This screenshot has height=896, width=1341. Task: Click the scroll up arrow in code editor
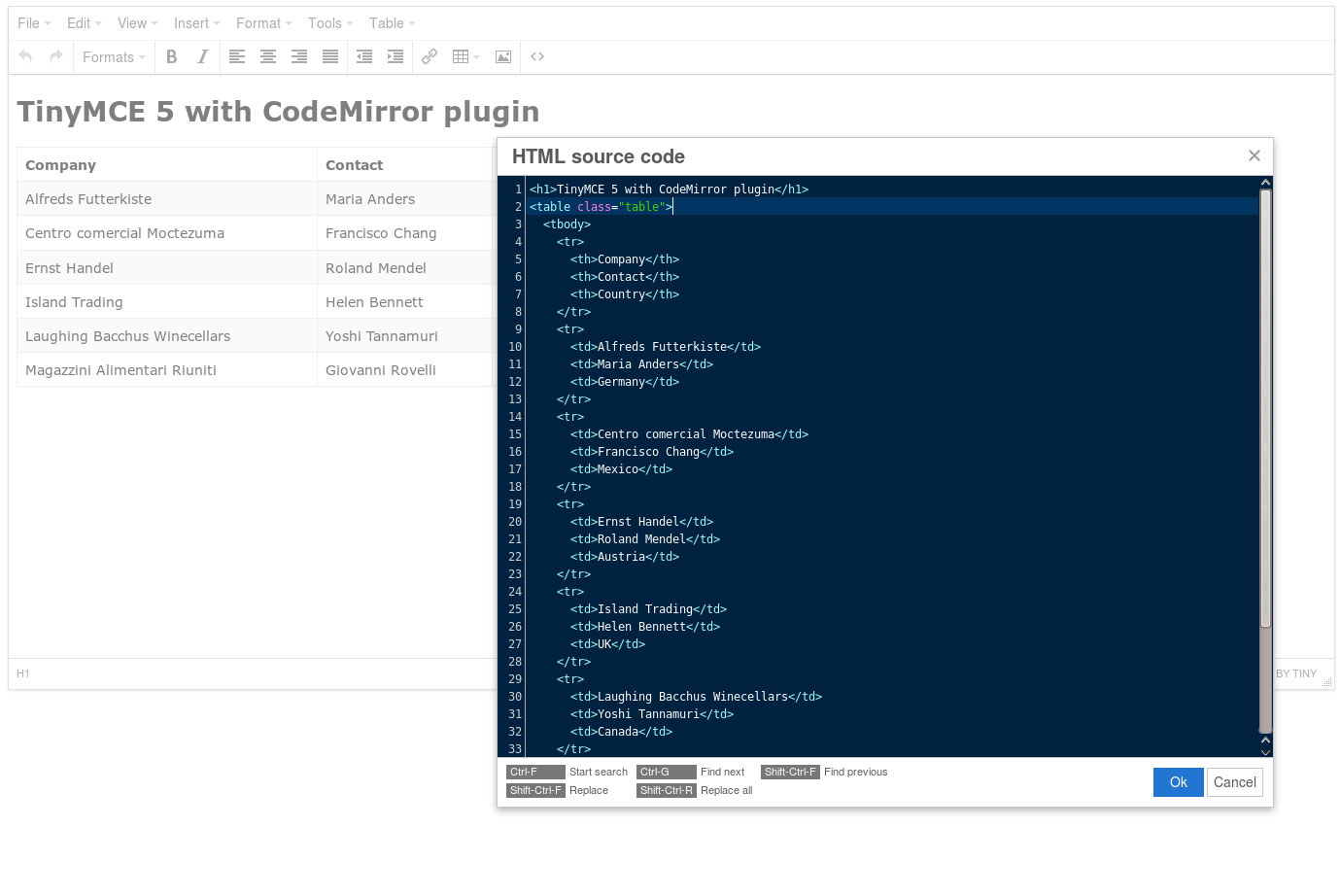(x=1265, y=182)
